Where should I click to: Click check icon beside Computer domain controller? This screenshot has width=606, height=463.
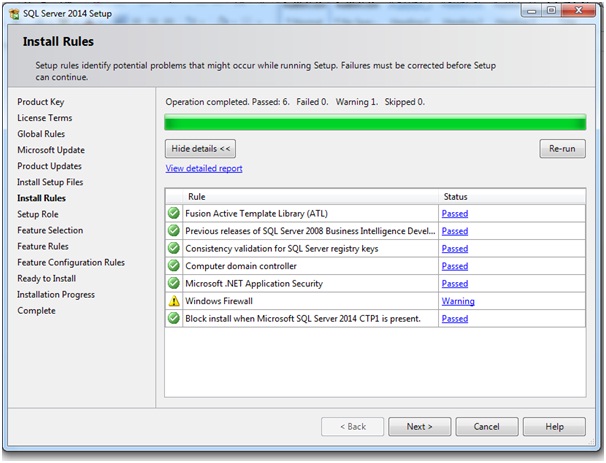tap(174, 266)
